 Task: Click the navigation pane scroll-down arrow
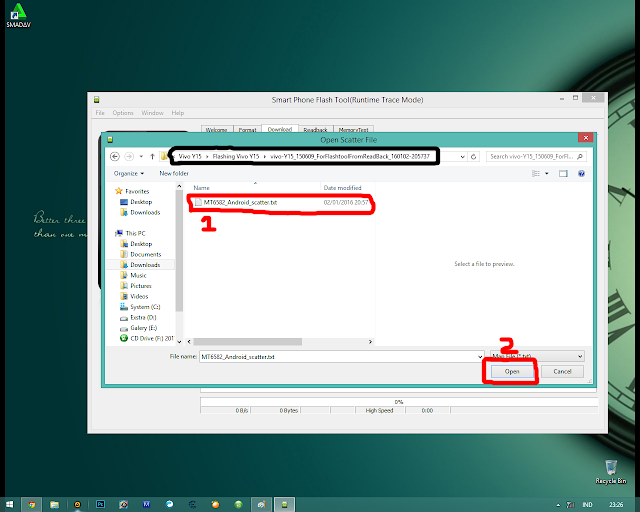click(179, 342)
